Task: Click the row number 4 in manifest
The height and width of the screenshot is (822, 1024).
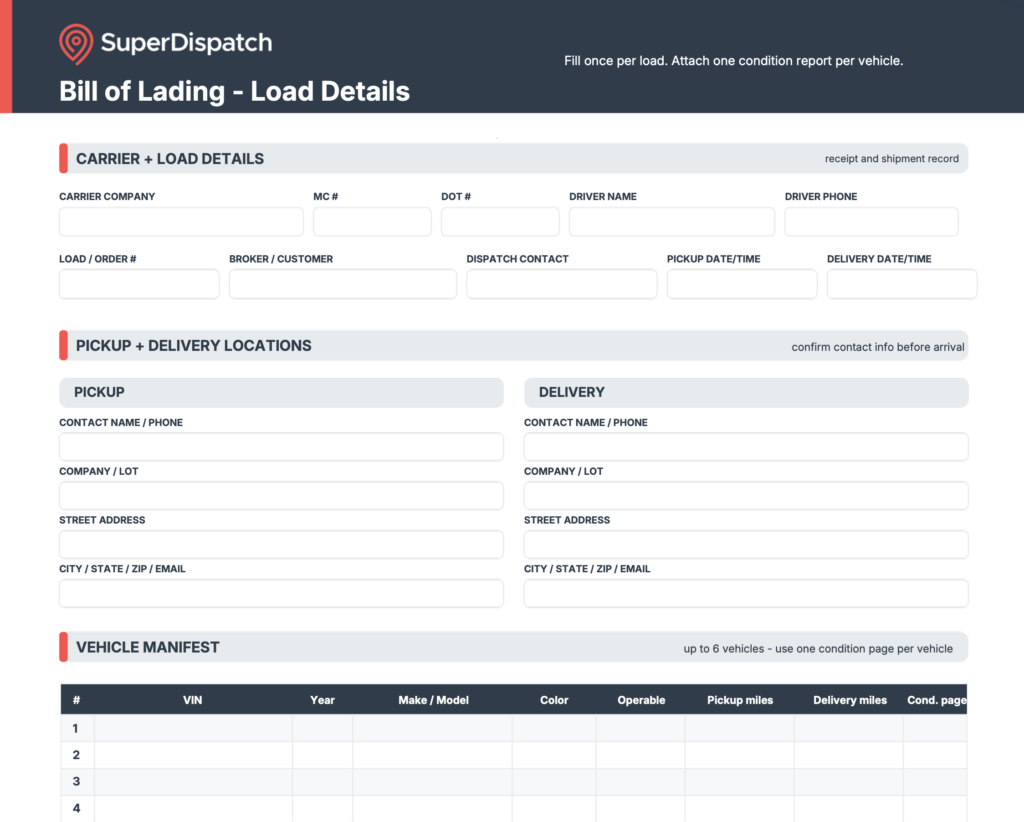Action: click(x=76, y=808)
